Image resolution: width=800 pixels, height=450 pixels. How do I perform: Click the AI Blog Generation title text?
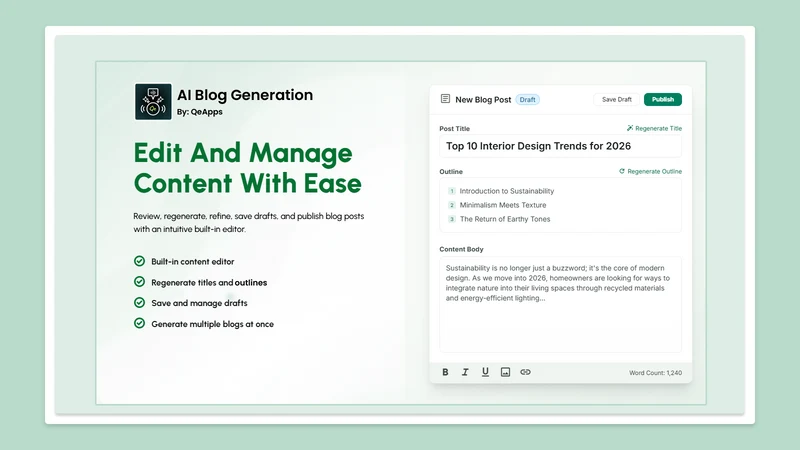(x=245, y=95)
